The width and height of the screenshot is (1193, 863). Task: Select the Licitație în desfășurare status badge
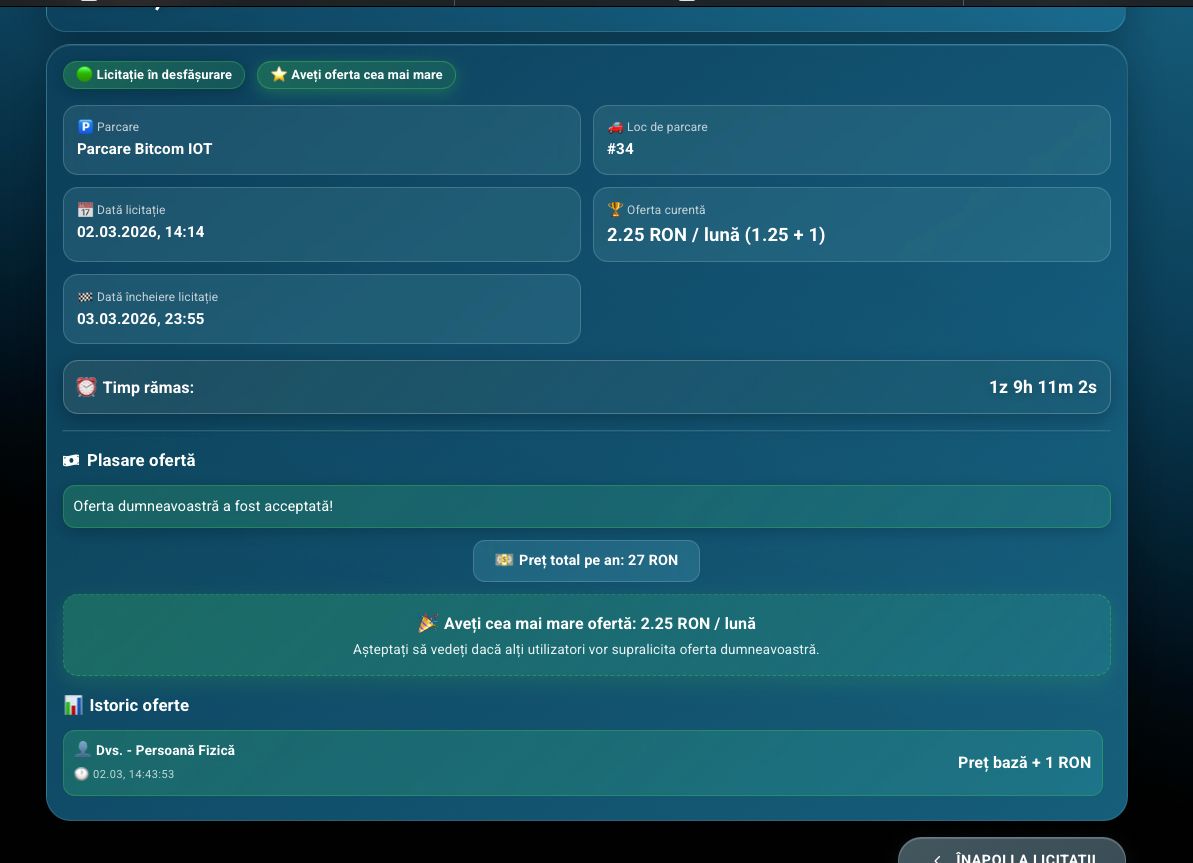(154, 75)
